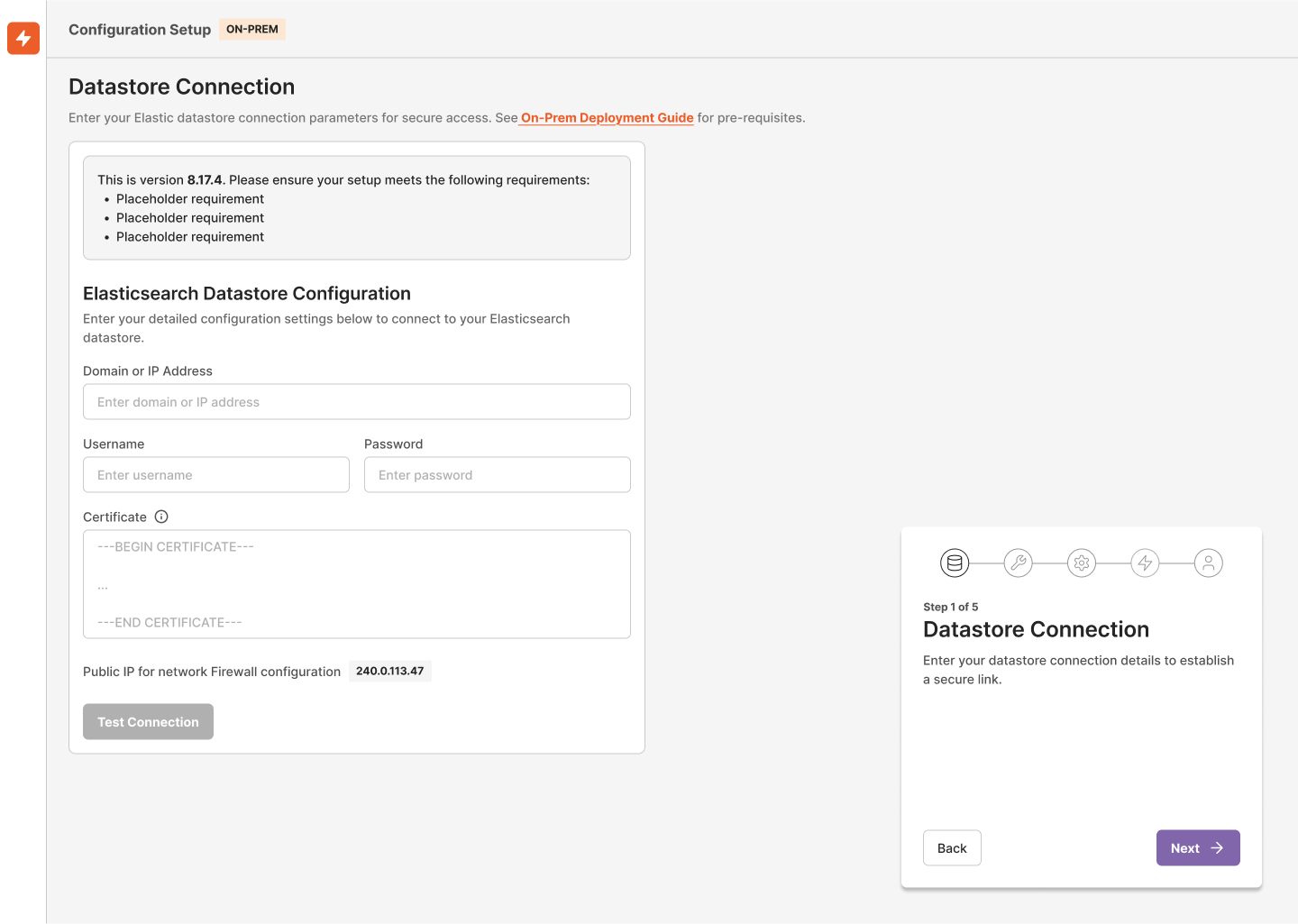The image size is (1298, 924).
Task: Open the On-Prem Deployment Guide link
Action: (606, 117)
